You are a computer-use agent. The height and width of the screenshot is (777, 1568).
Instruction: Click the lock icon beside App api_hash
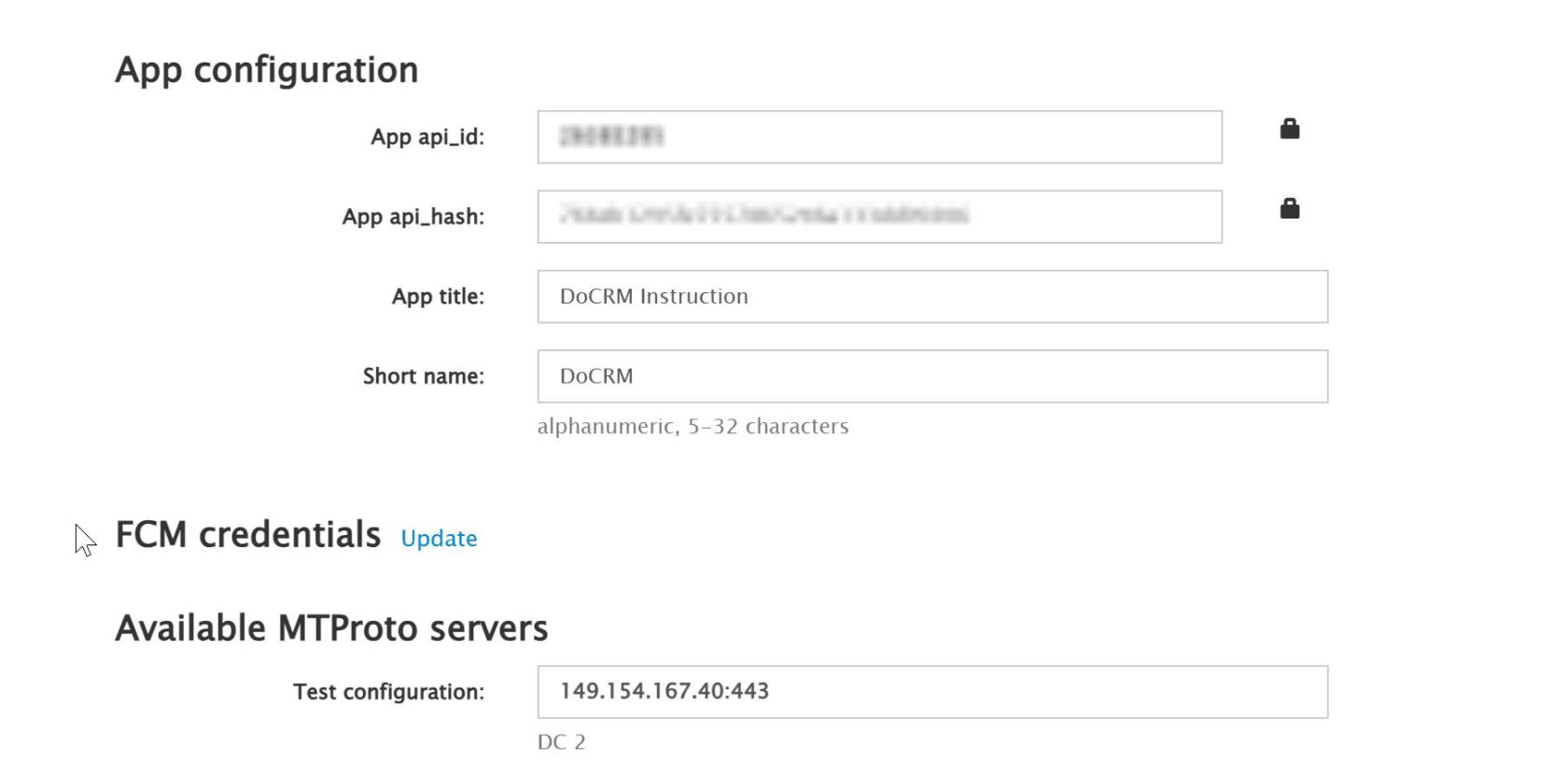pos(1289,208)
